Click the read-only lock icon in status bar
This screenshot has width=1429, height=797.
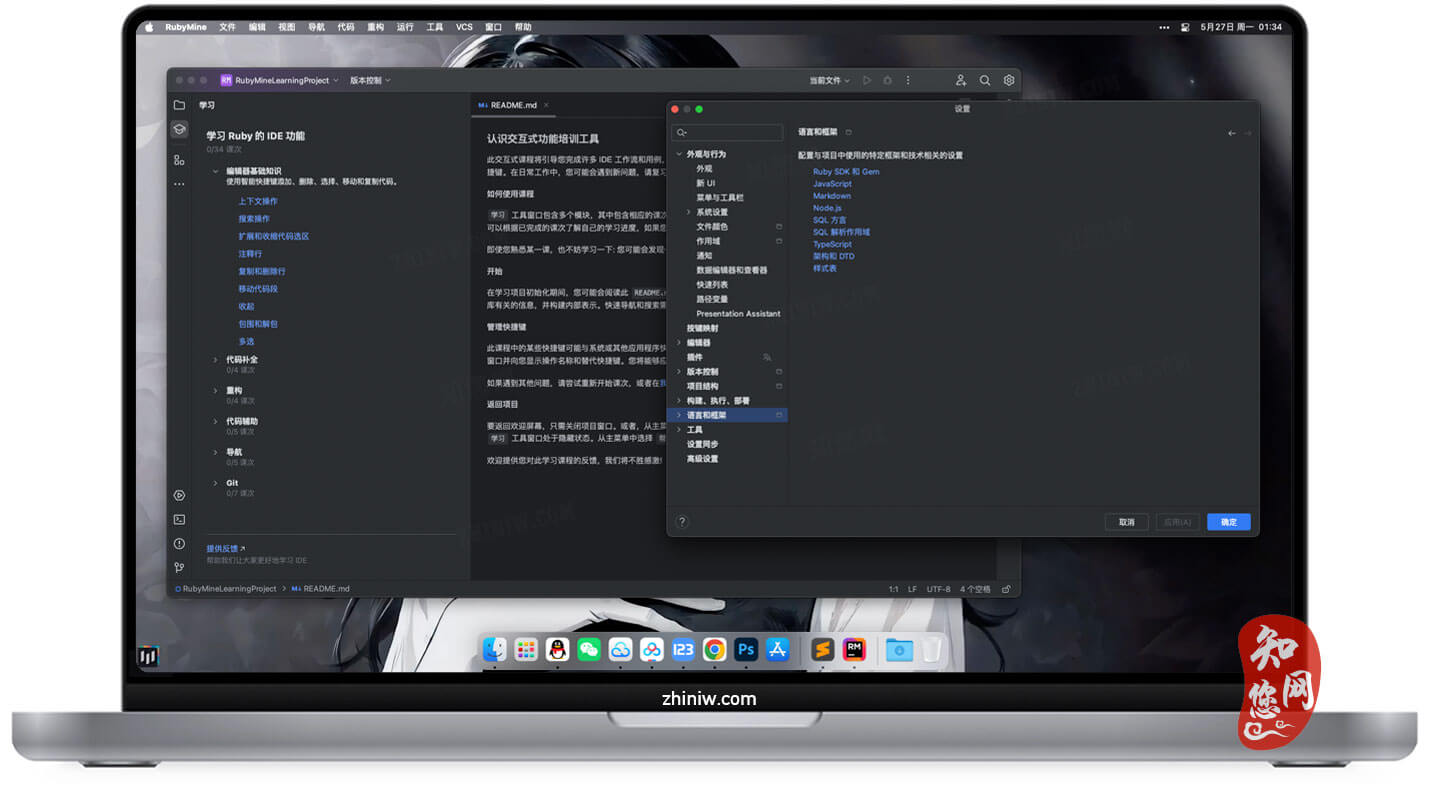(x=1006, y=589)
